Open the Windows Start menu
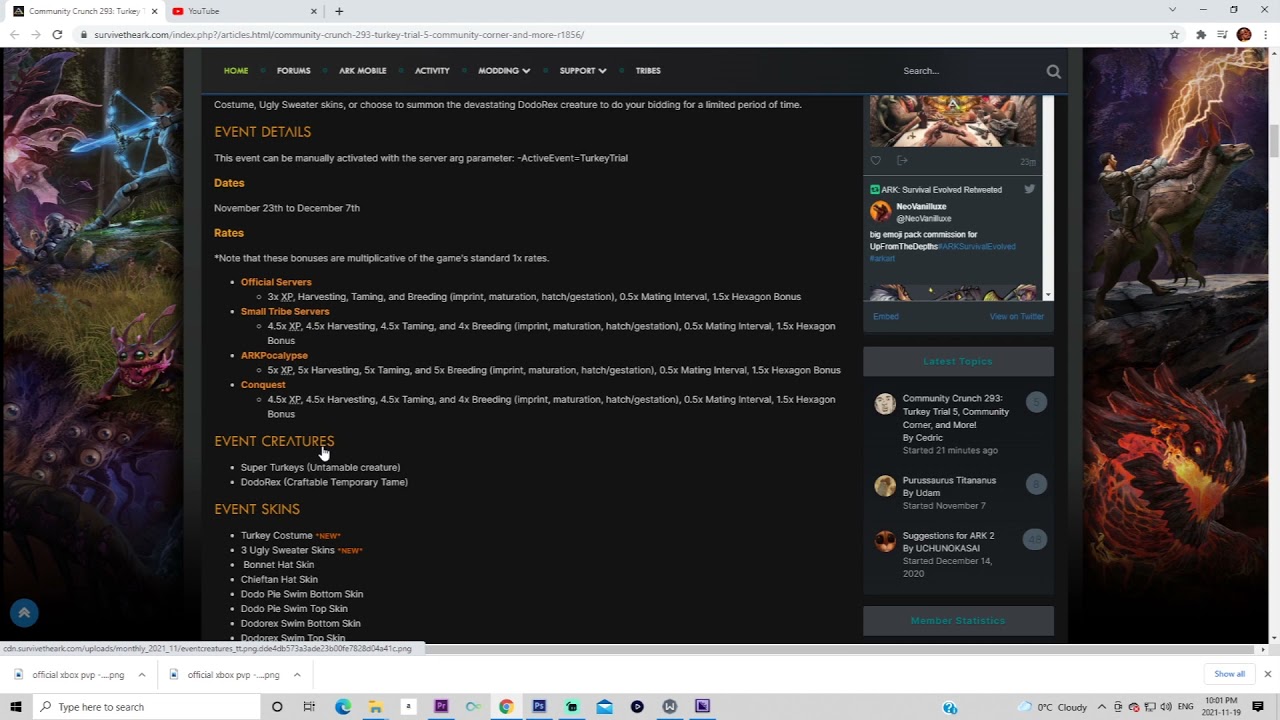 16,707
